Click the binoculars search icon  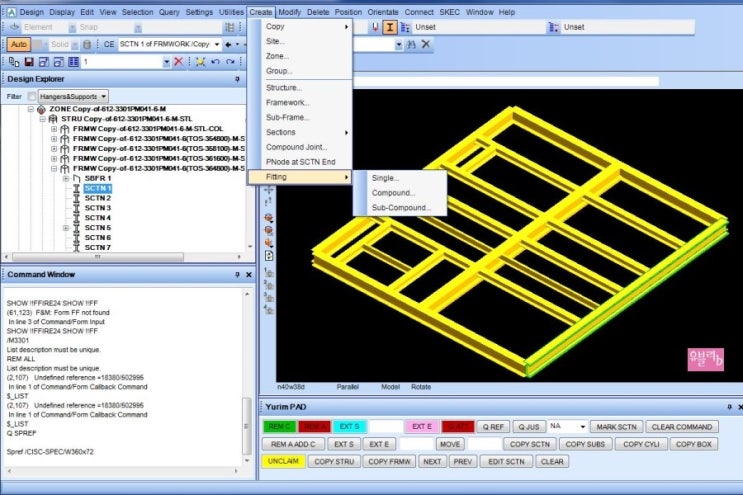[x=411, y=45]
